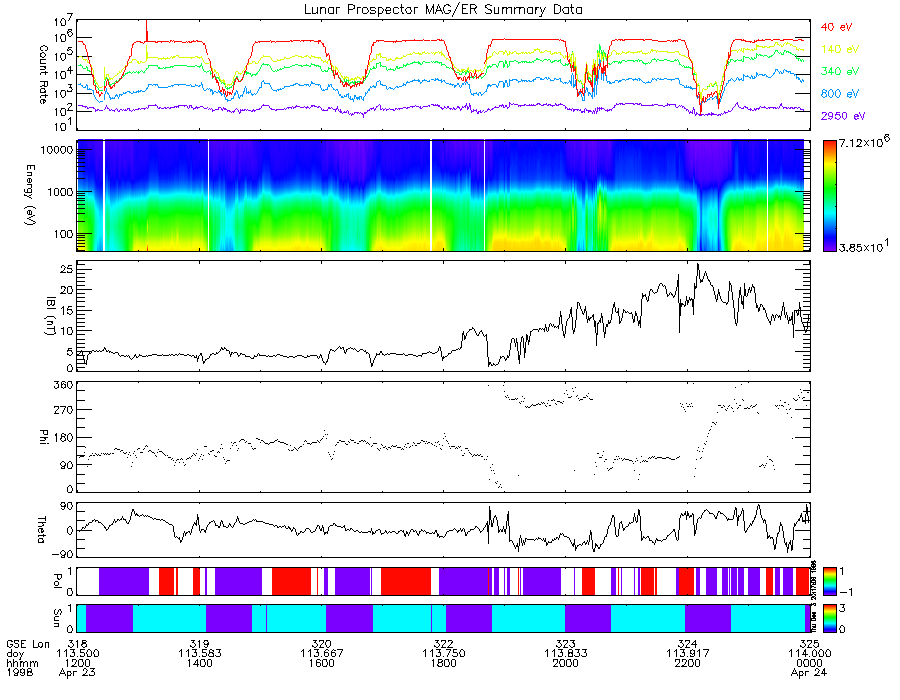Click the Energy (eV) y-axis label
The image size is (900, 700).
point(43,195)
